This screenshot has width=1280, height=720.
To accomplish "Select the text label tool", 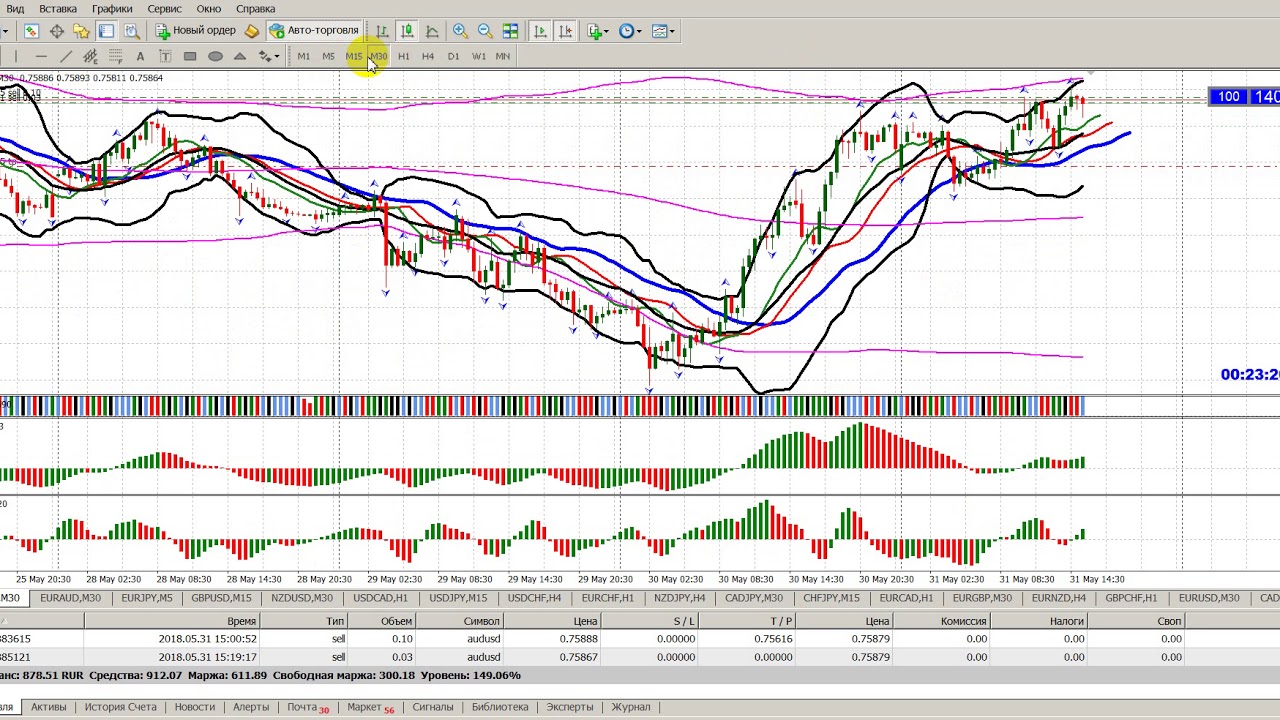I will pos(165,56).
